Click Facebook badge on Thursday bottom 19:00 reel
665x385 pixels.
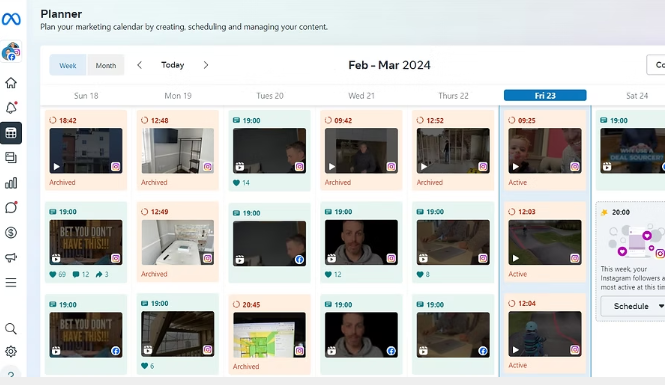[483, 351]
